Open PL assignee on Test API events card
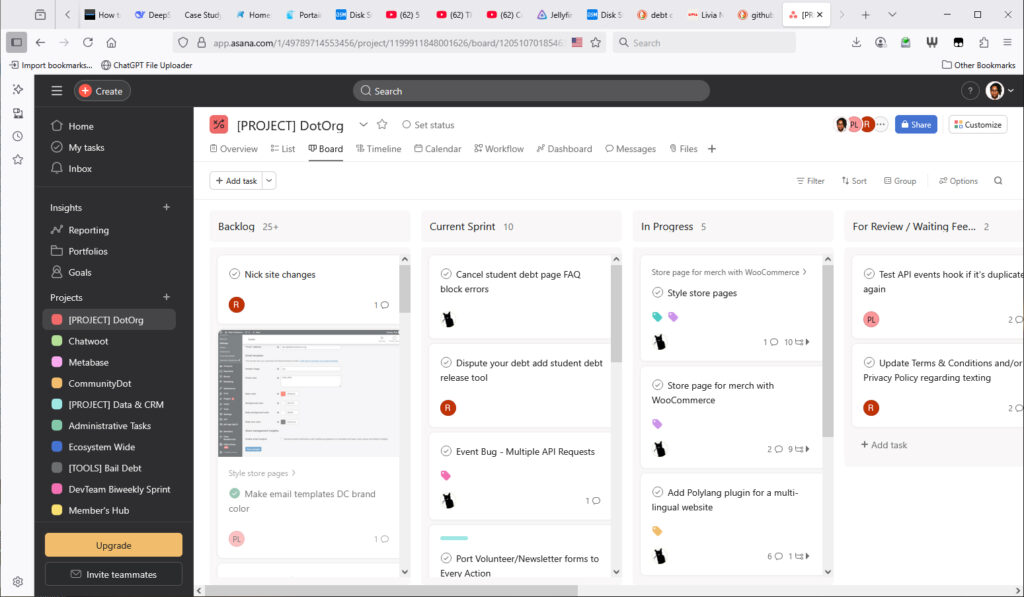The width and height of the screenshot is (1024, 597). [871, 319]
